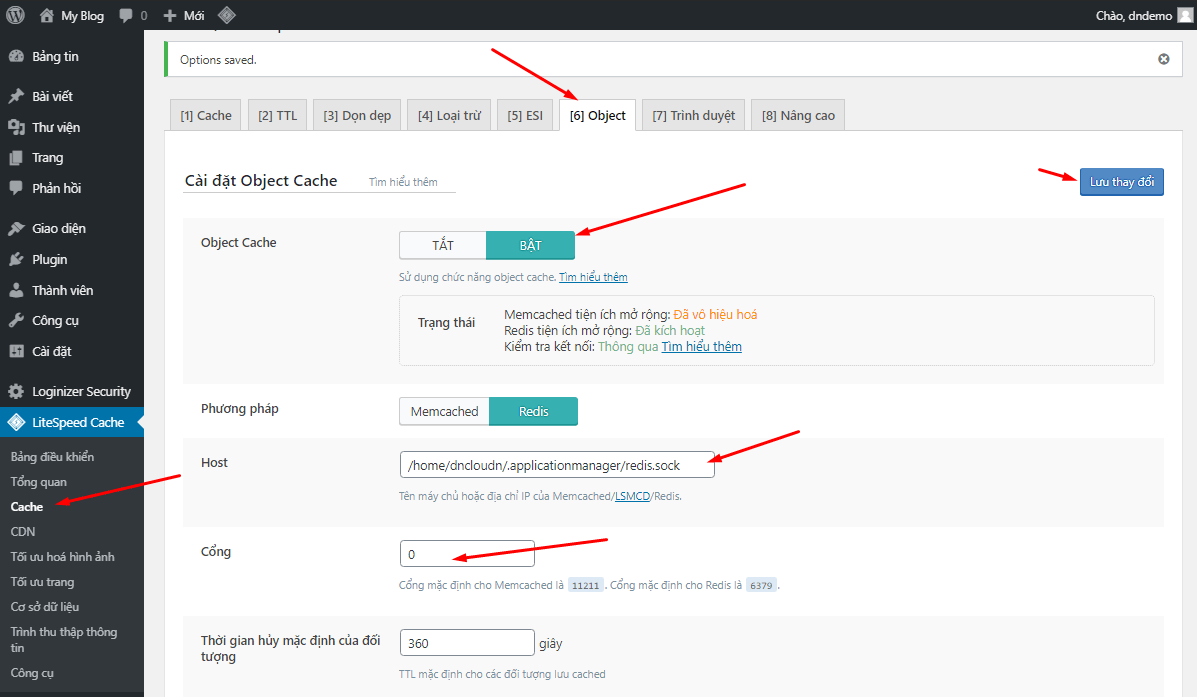Open Tìm hiểu thêm in connection test status
Viewport: 1197px width, 697px height.
[702, 347]
